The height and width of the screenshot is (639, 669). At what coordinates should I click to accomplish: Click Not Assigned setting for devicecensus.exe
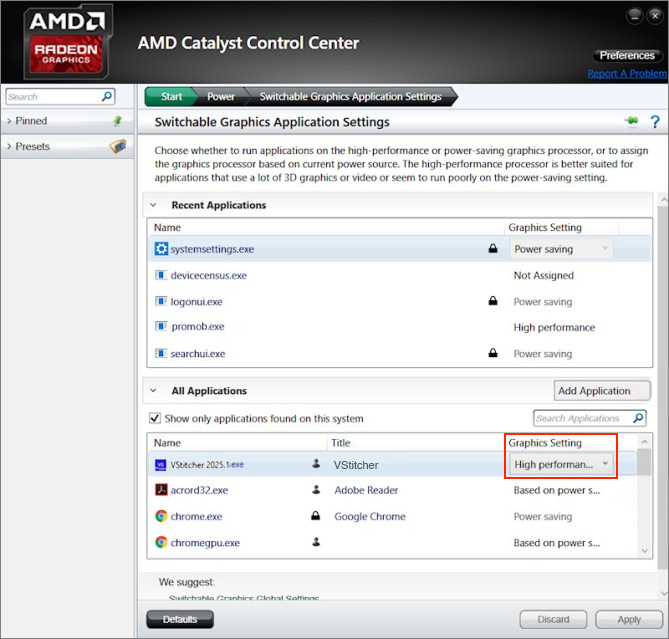coord(544,276)
